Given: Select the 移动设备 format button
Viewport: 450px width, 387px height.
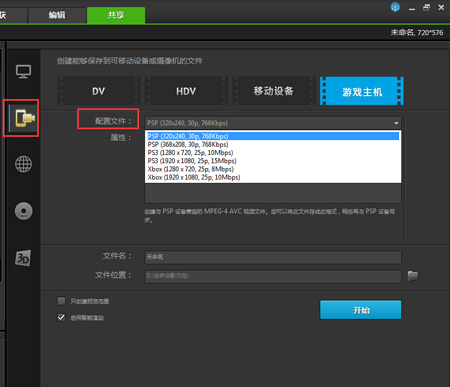Looking at the screenshot, I should [x=274, y=91].
